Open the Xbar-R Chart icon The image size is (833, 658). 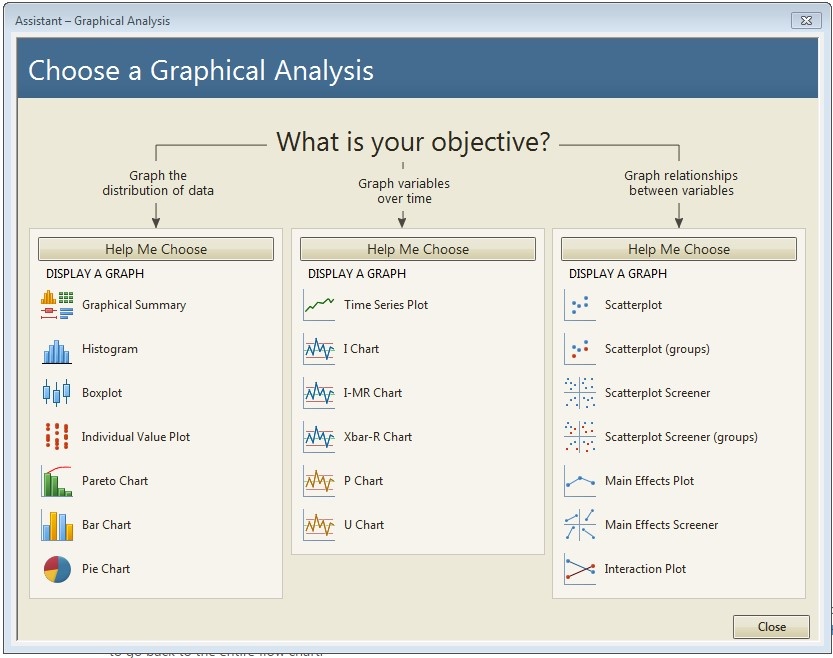click(319, 437)
